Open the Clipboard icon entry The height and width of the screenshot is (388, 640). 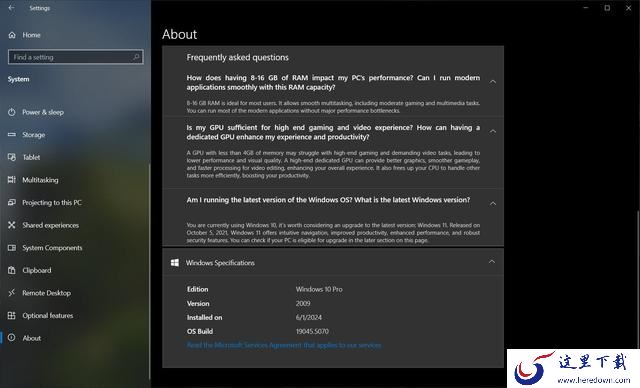click(12, 270)
